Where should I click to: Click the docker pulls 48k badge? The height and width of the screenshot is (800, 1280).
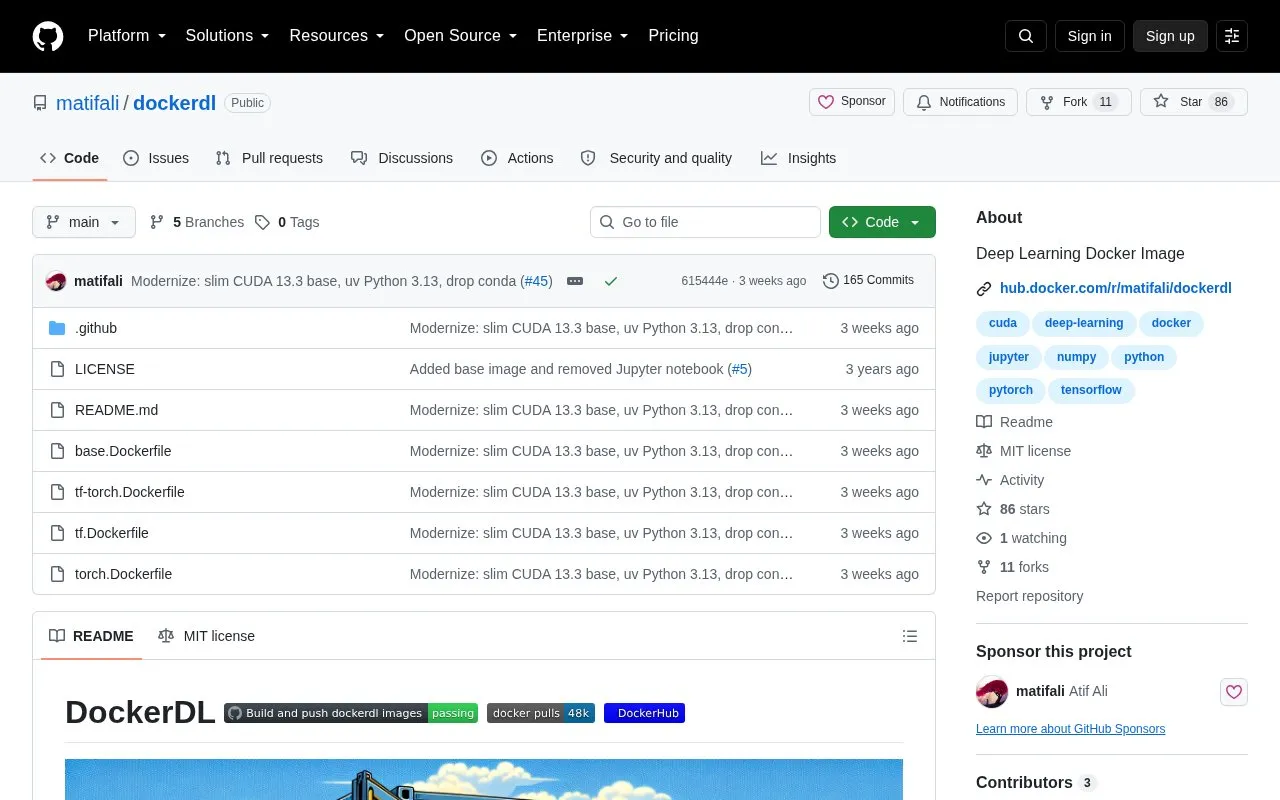(541, 713)
